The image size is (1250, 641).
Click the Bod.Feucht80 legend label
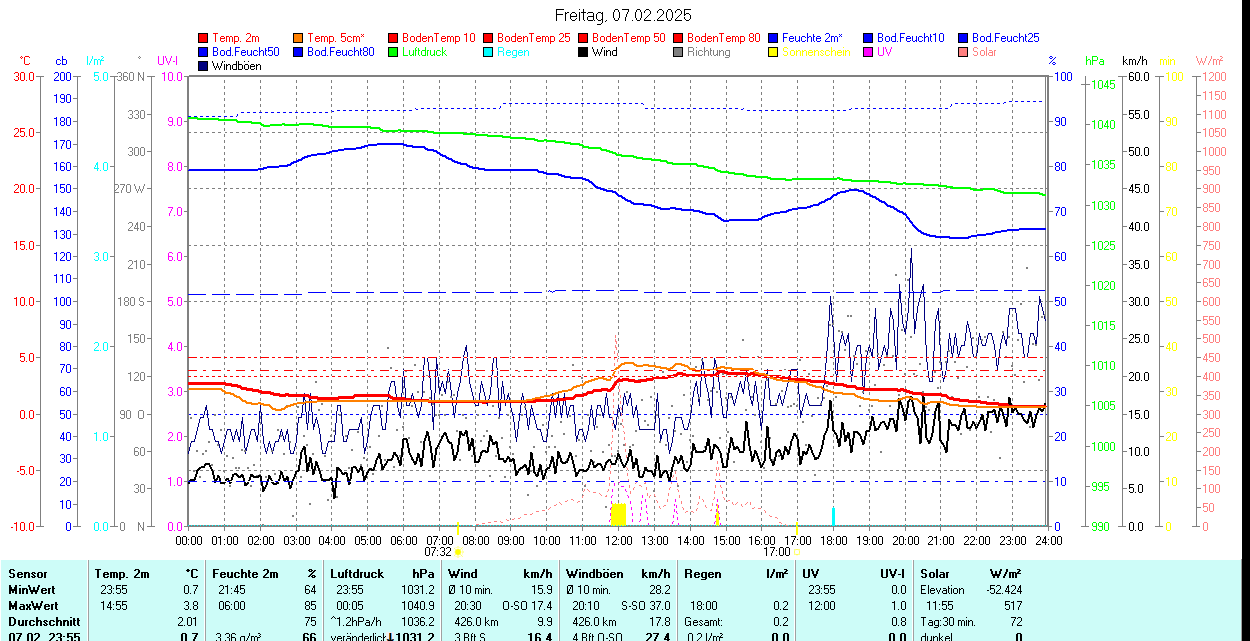coord(340,52)
